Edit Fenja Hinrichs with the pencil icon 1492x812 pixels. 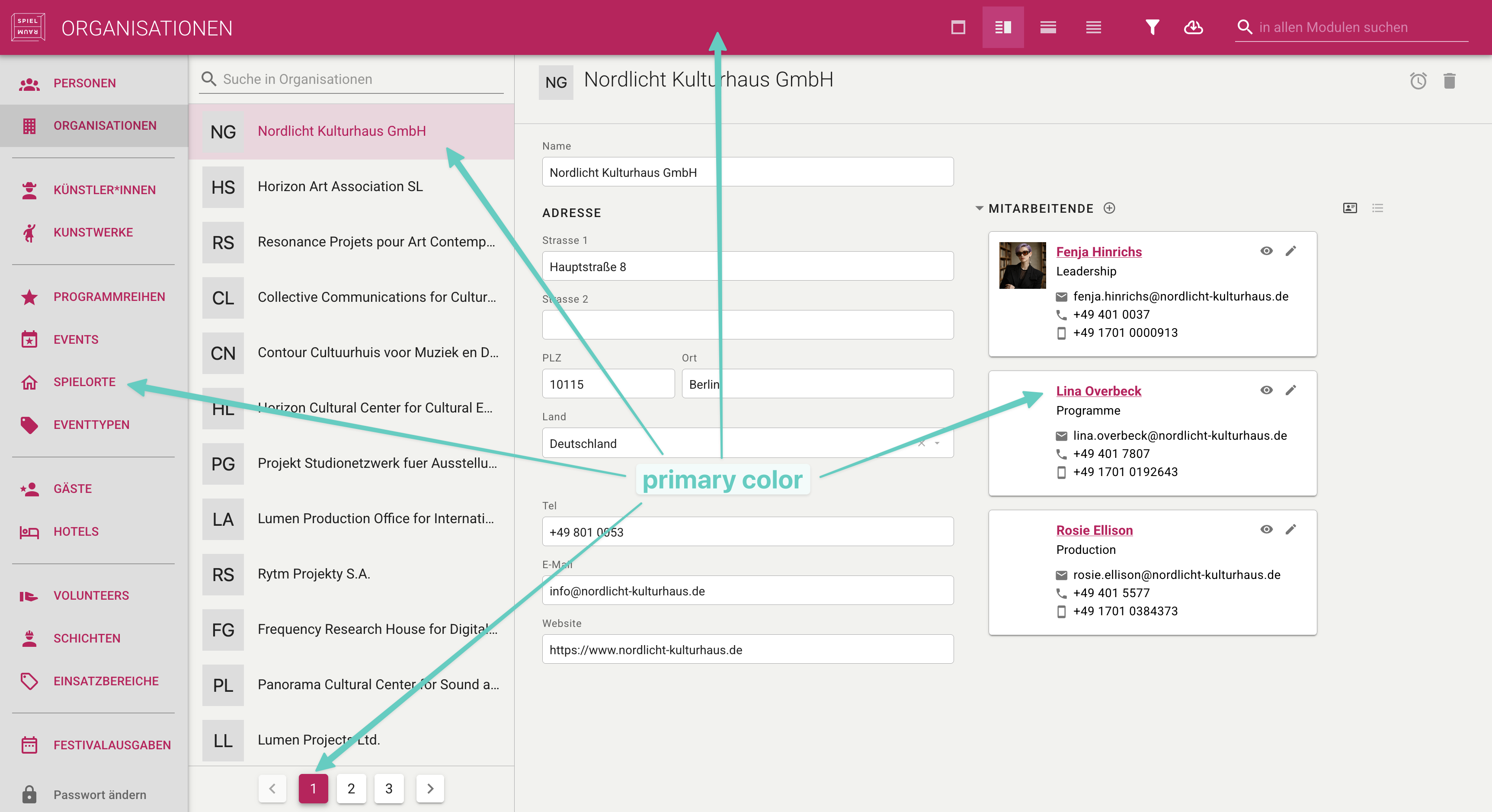click(x=1290, y=251)
